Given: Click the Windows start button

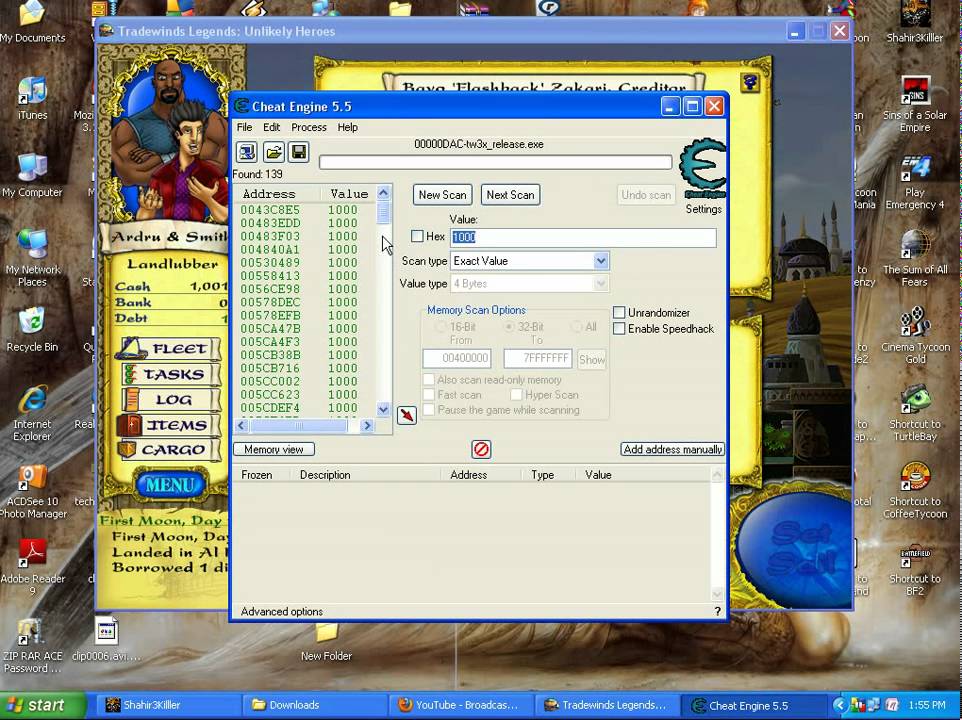Looking at the screenshot, I should (43, 705).
